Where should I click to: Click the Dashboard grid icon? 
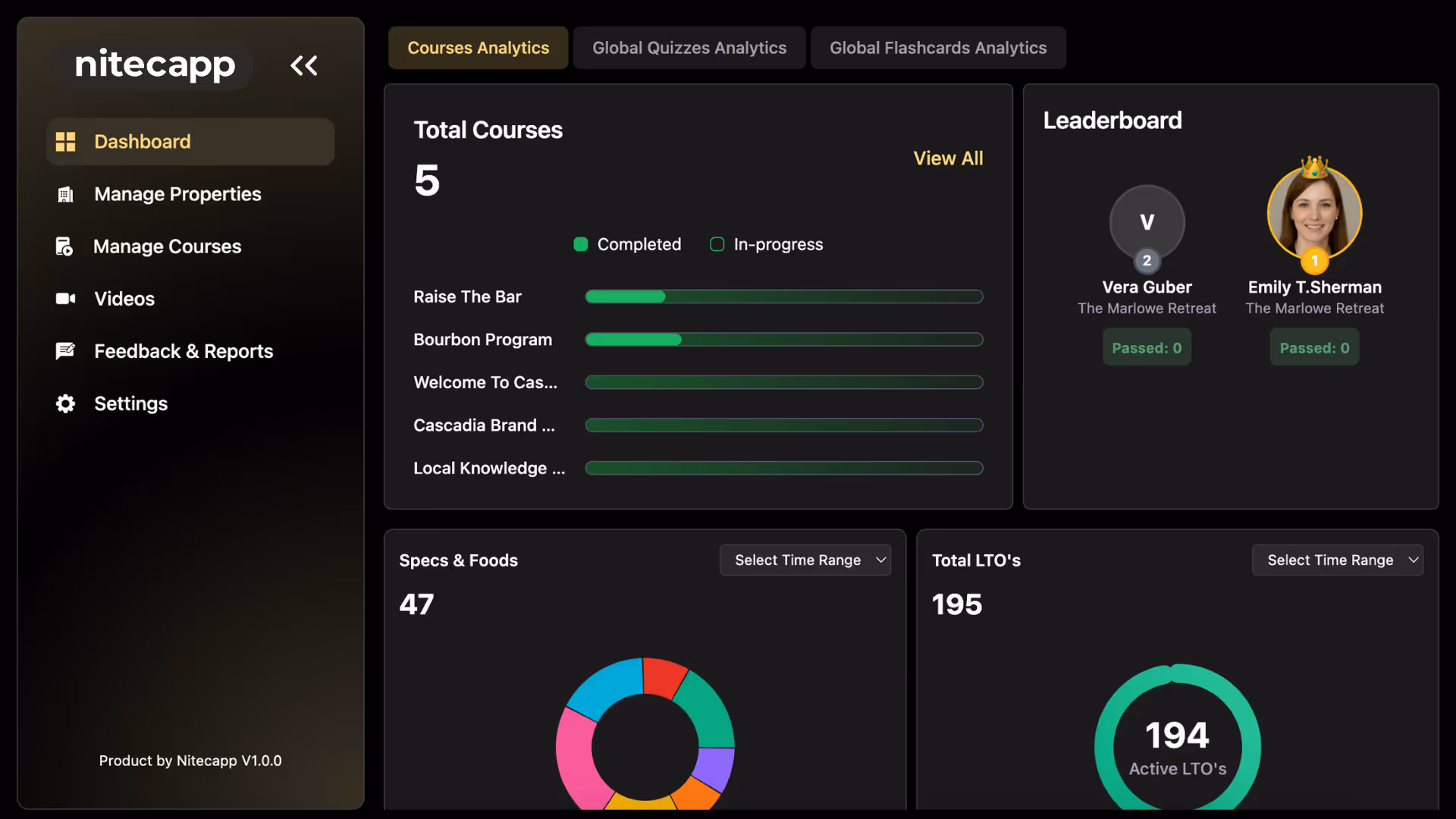click(66, 142)
